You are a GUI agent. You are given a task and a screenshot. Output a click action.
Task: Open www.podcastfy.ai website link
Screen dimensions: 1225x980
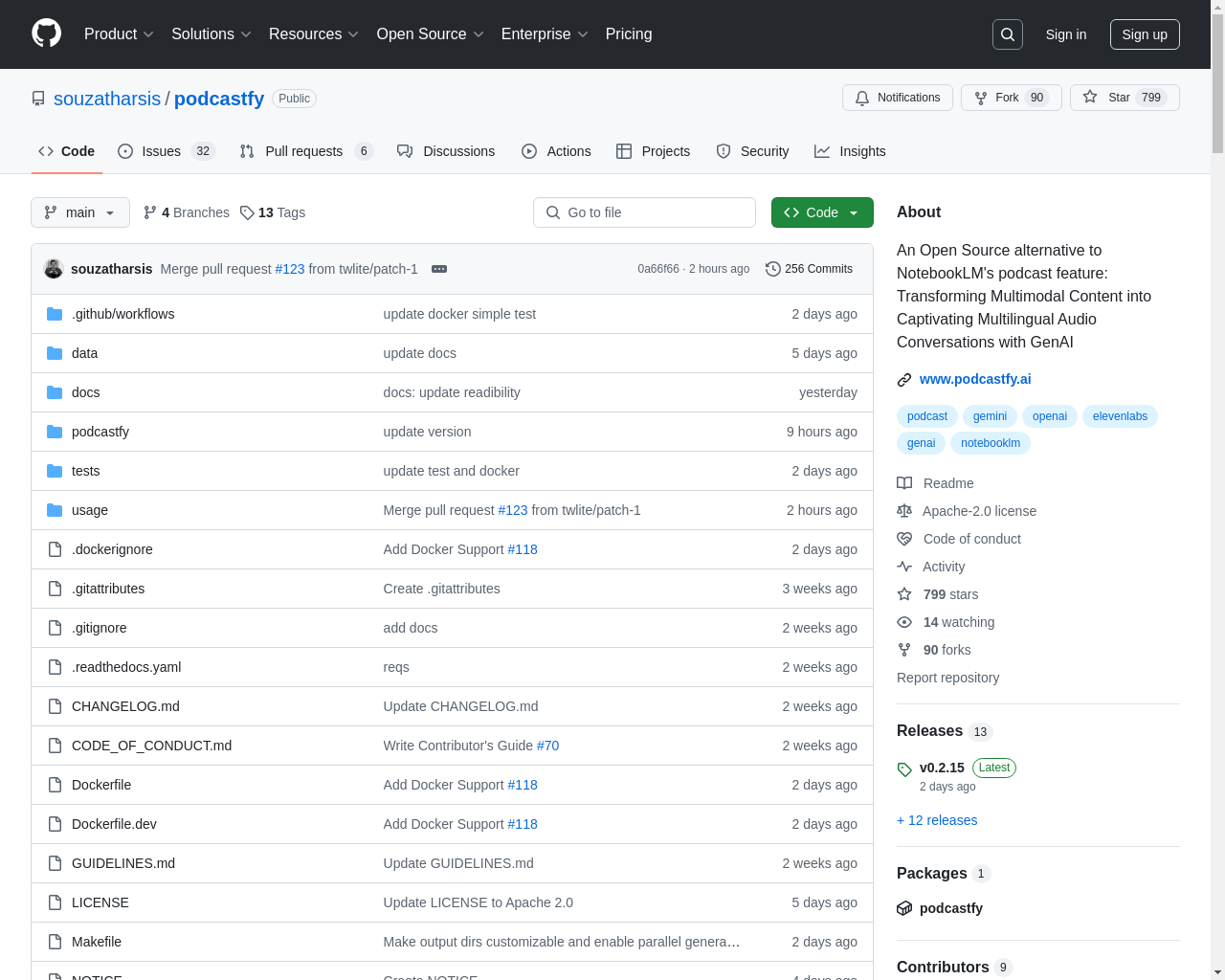975,379
